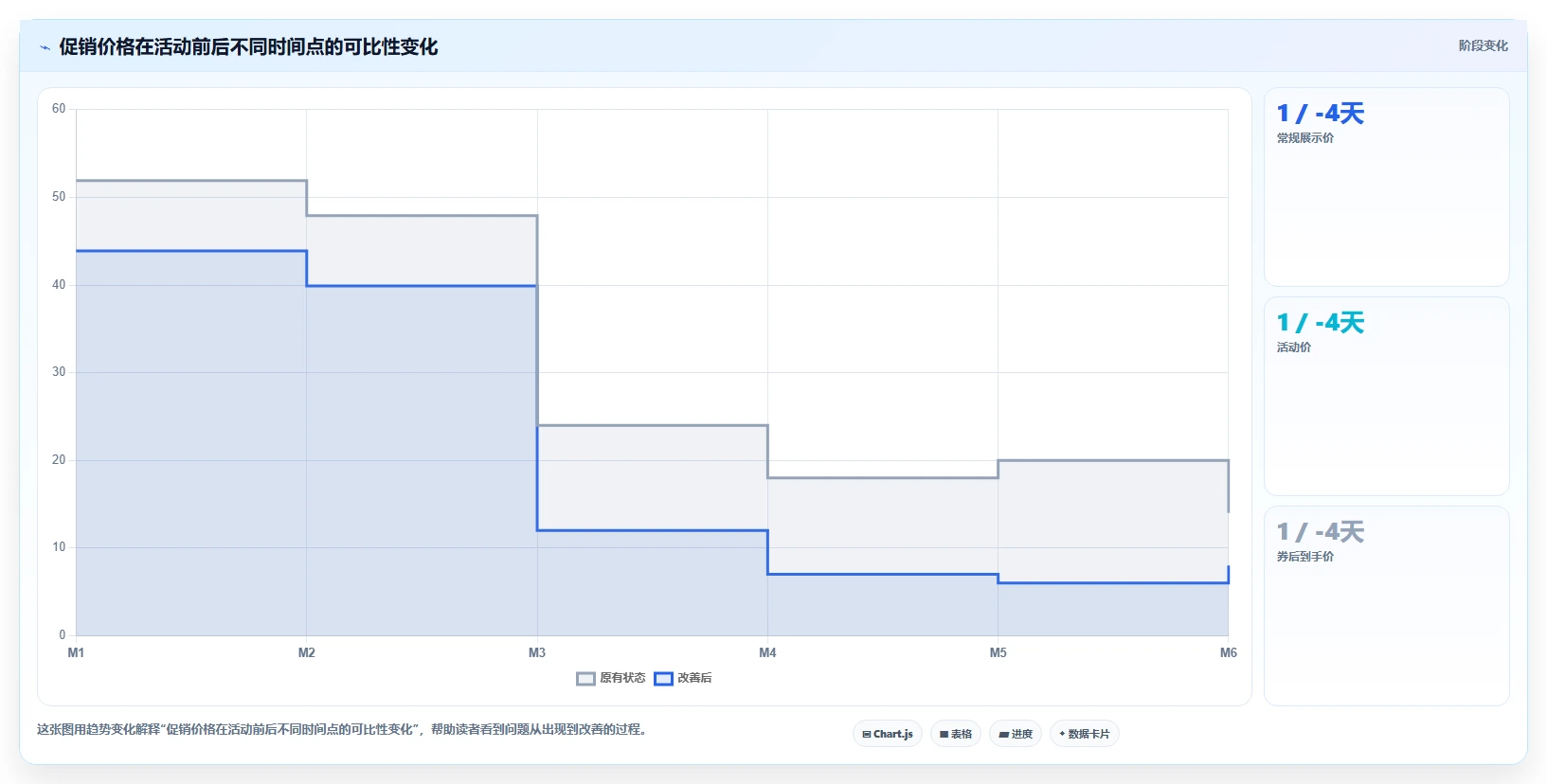Click the M5 axis label
This screenshot has height=784, width=1547.
click(998, 652)
